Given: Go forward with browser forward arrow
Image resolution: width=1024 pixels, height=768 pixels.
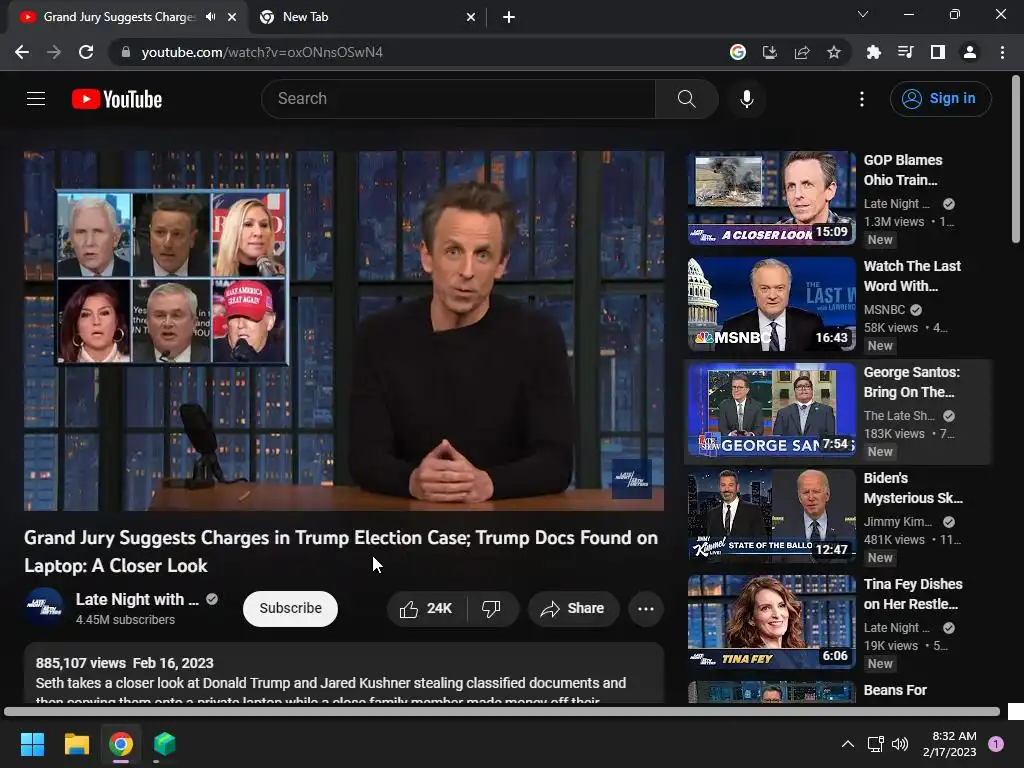Looking at the screenshot, I should tap(54, 52).
